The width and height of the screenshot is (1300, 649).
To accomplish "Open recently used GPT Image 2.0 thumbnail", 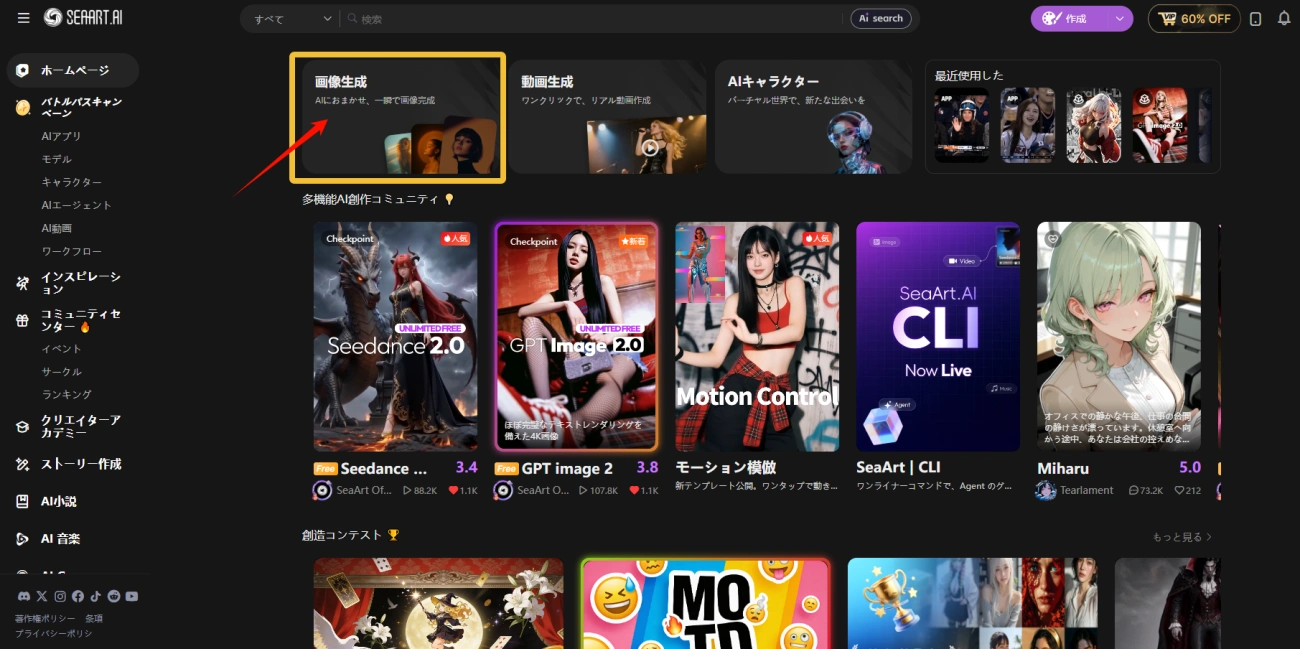I will [x=1160, y=126].
